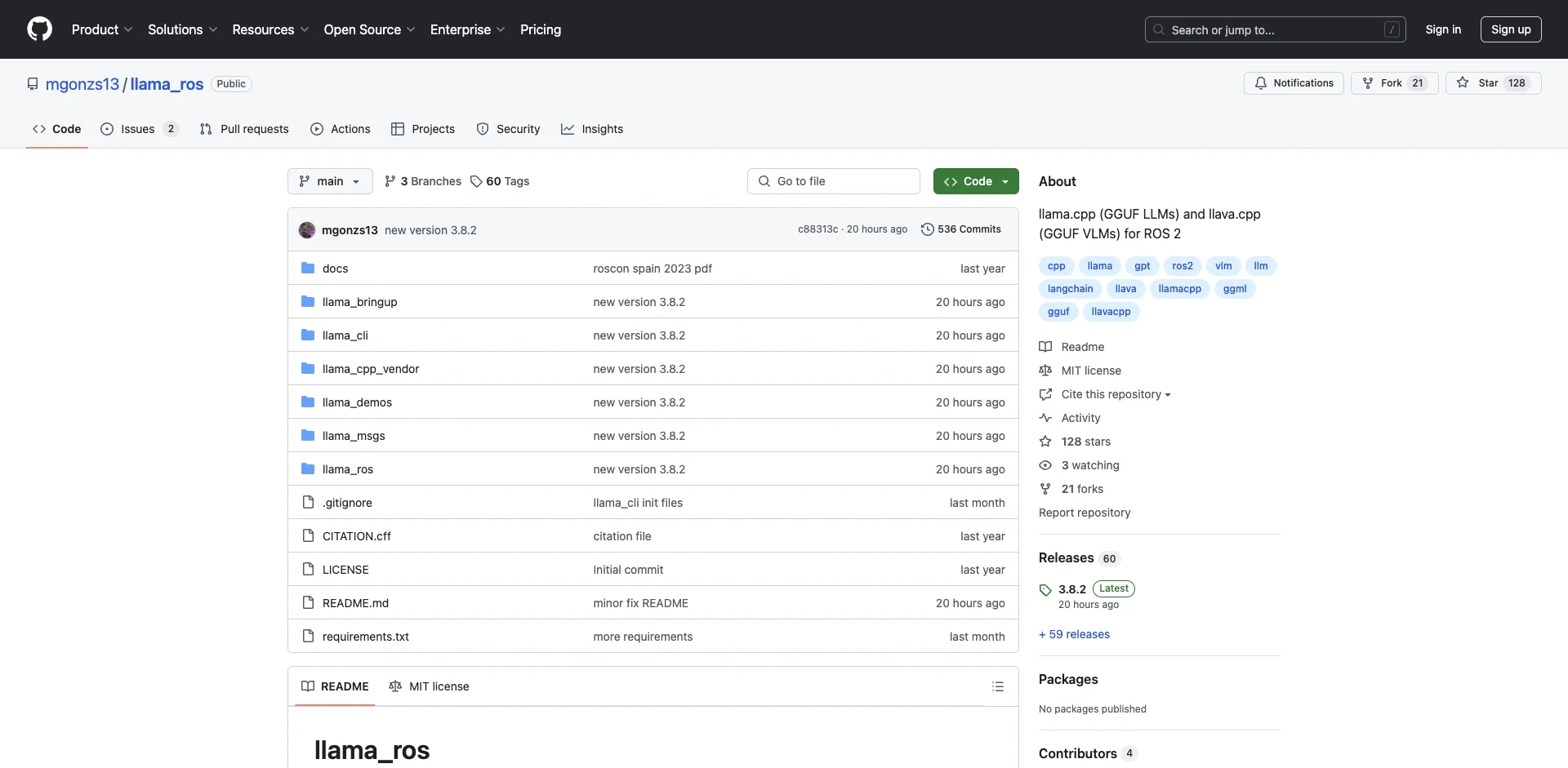Open the 'llama_cli init files' commit message

pyautogui.click(x=638, y=503)
